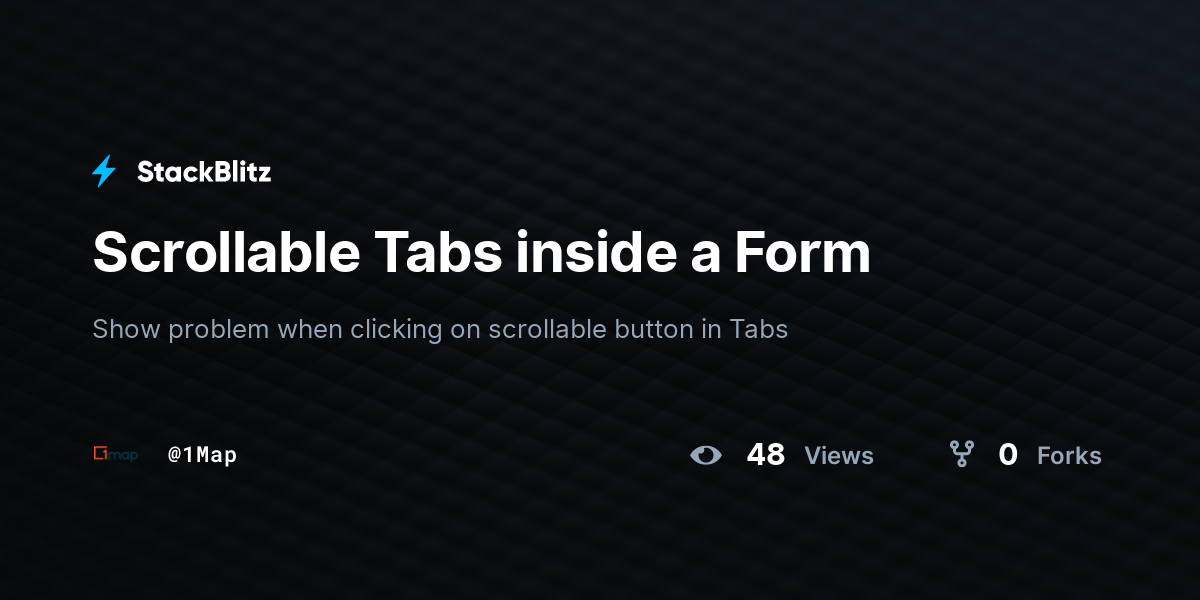1200x600 pixels.
Task: Click the eye icon beside the view count
Action: (706, 455)
